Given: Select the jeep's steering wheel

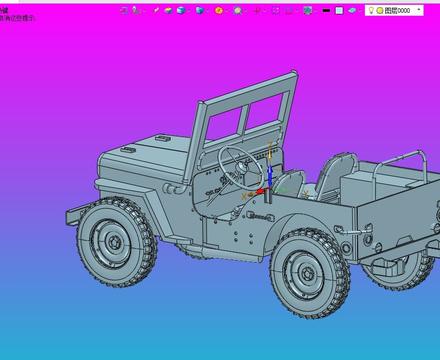Looking at the screenshot, I should pos(237,166).
